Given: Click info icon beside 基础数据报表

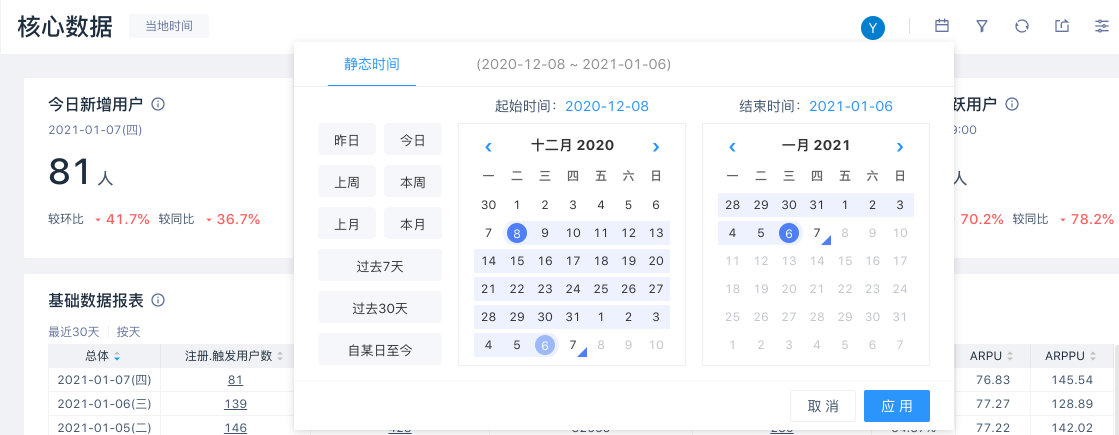Looking at the screenshot, I should (x=158, y=300).
